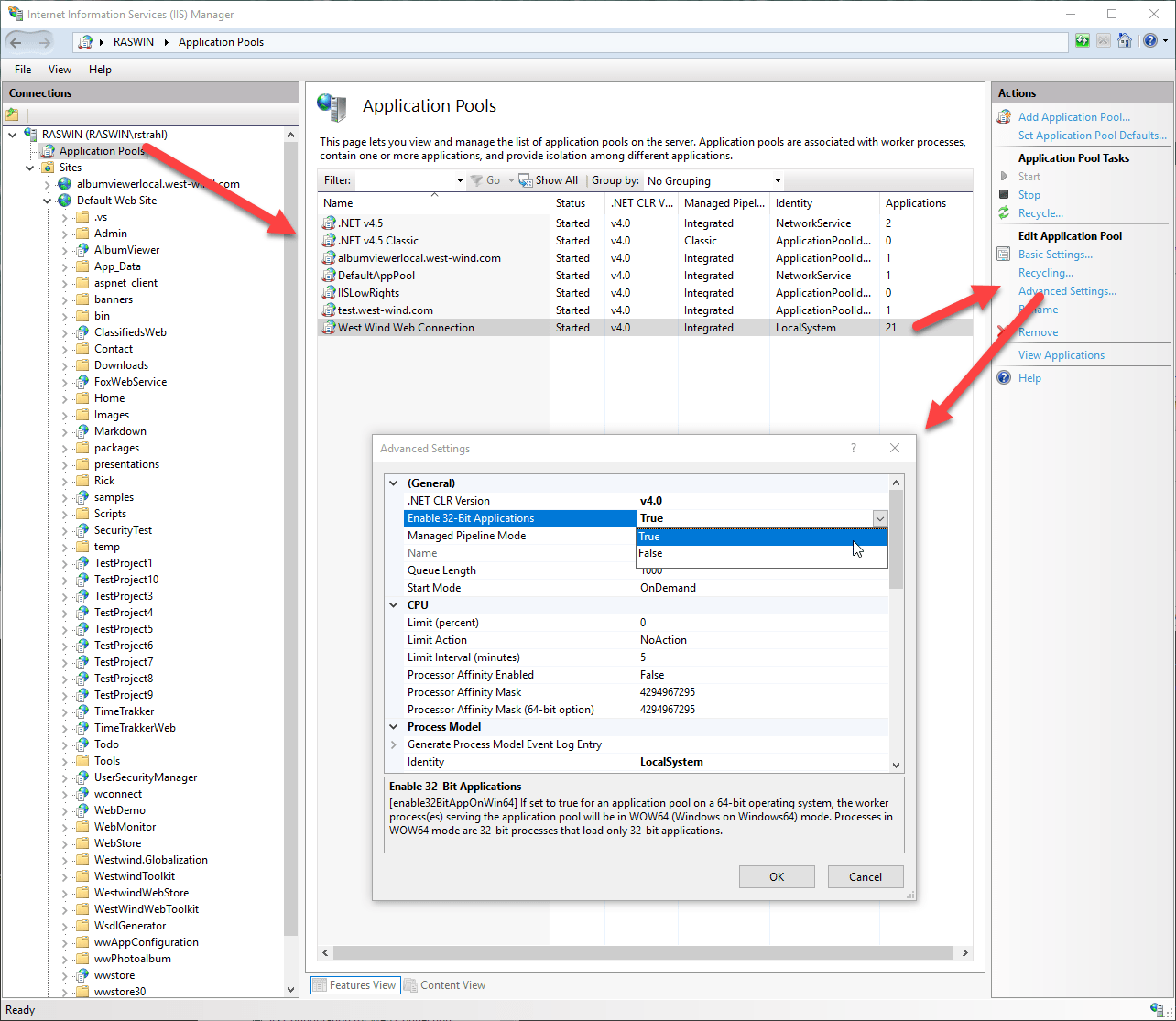Expand the albumviewerlocal.west-wind.com site node
The width and height of the screenshot is (1176, 1021).
coord(48,184)
